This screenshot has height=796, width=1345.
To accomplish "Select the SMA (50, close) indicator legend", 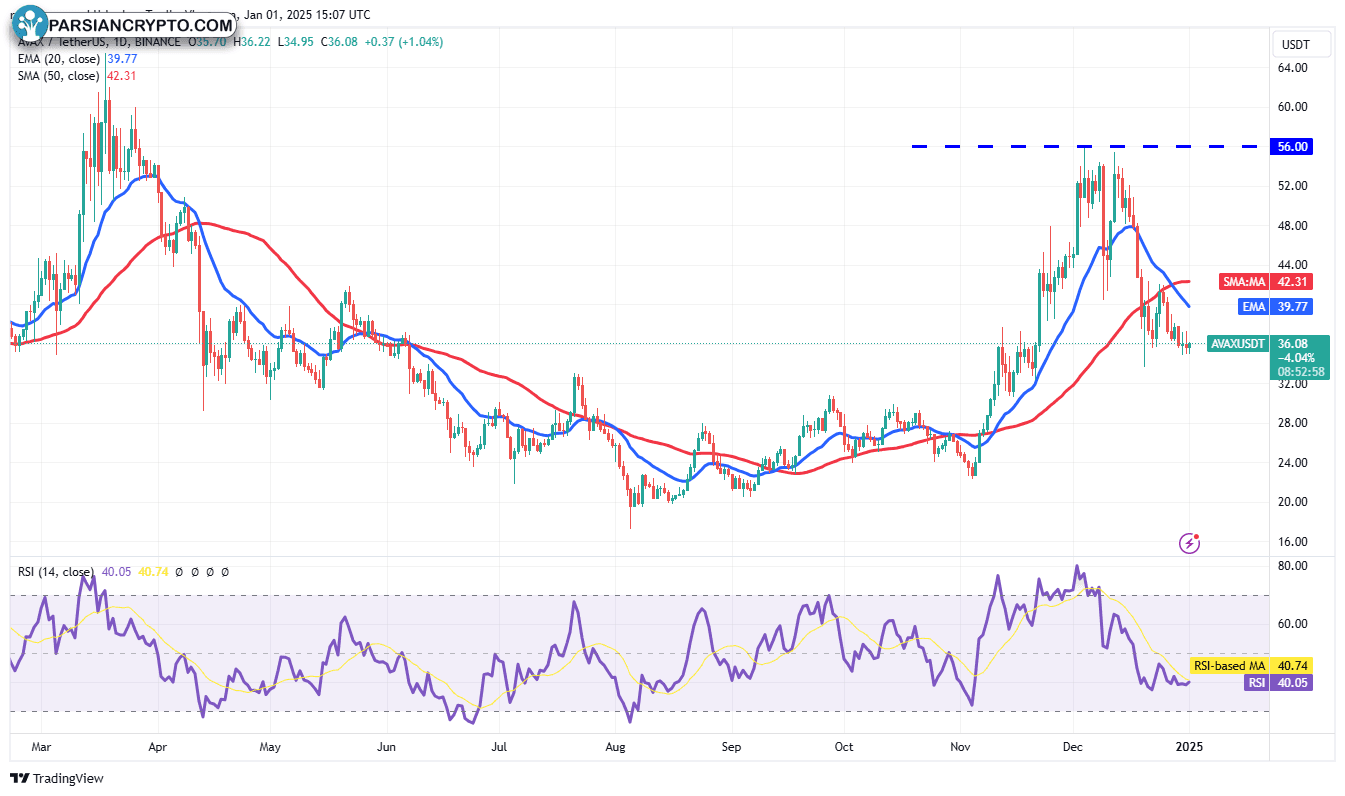I will point(57,76).
